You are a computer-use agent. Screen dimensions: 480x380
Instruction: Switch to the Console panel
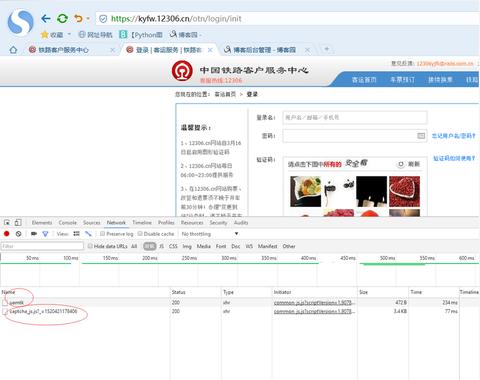pos(68,222)
